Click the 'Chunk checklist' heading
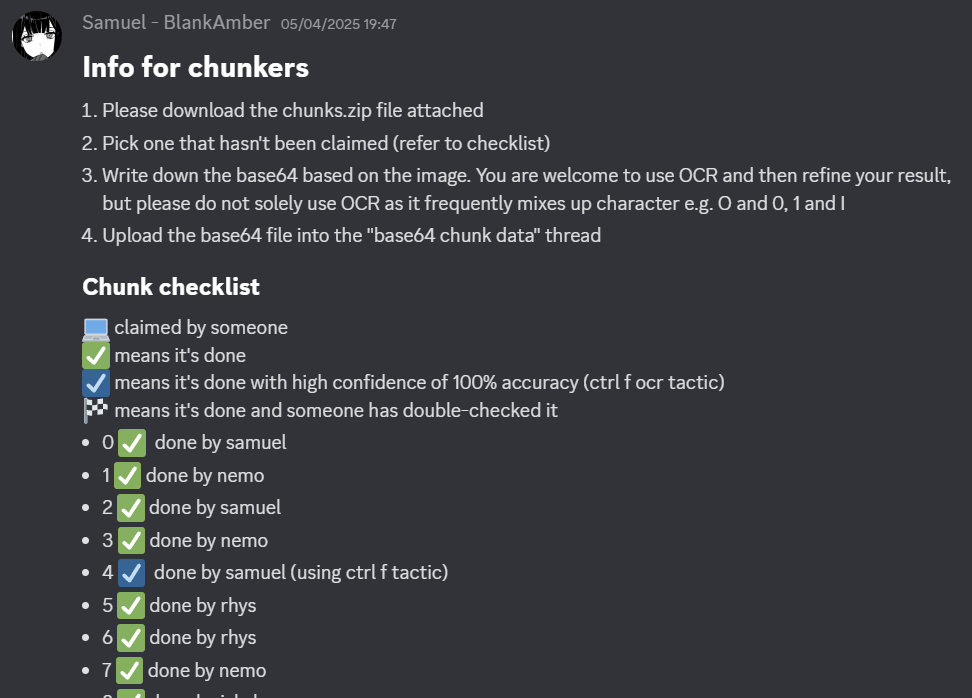972x698 pixels. [170, 287]
